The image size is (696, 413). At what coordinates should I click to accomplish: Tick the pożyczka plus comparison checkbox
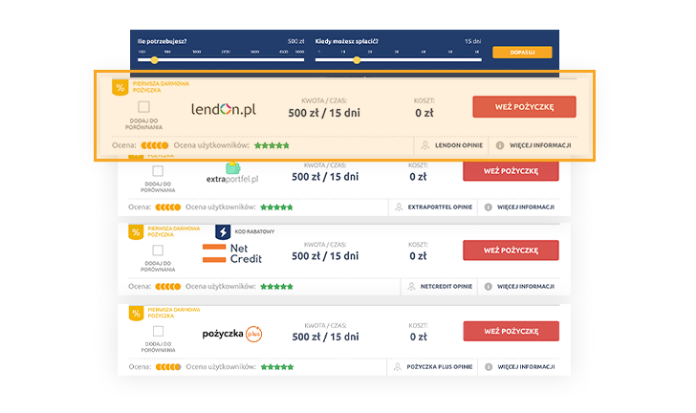pos(158,331)
